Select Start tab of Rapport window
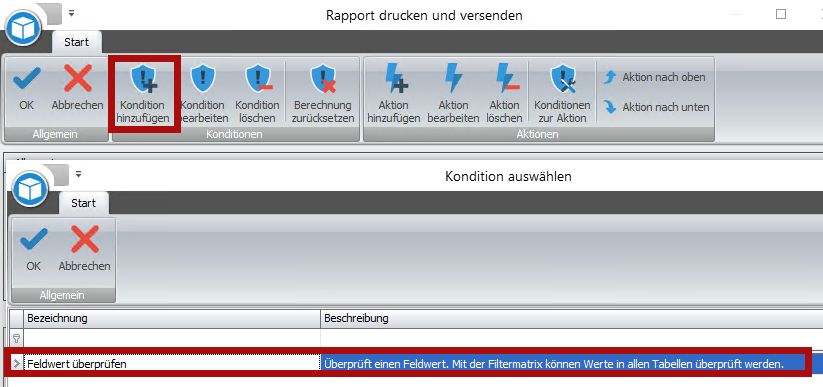823x387 pixels. pyautogui.click(x=77, y=42)
